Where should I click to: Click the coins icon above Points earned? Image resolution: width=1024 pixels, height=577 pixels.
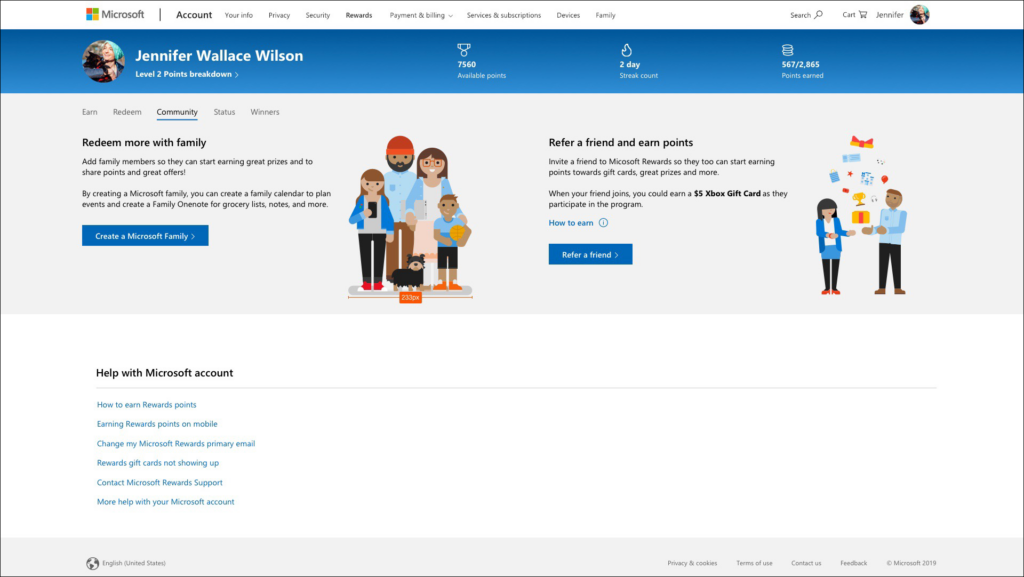tap(788, 50)
